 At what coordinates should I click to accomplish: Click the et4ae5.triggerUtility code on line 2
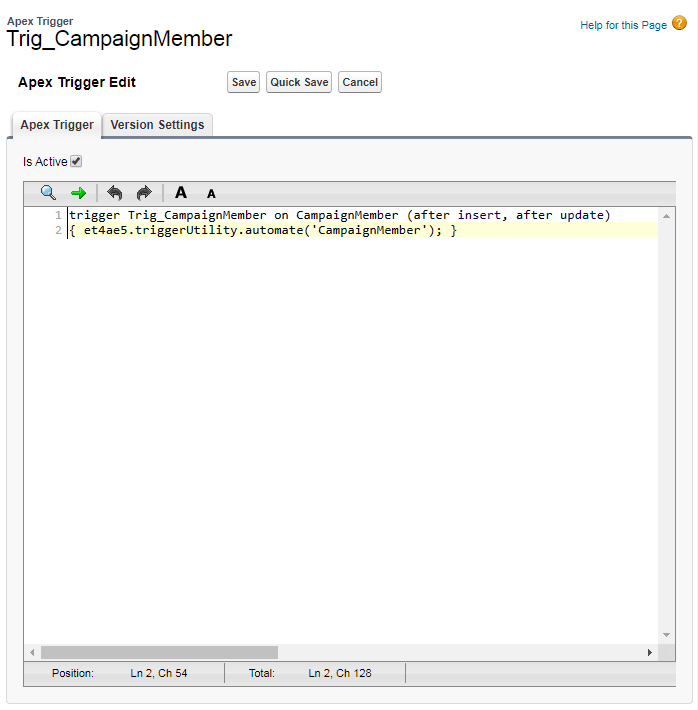(160, 230)
